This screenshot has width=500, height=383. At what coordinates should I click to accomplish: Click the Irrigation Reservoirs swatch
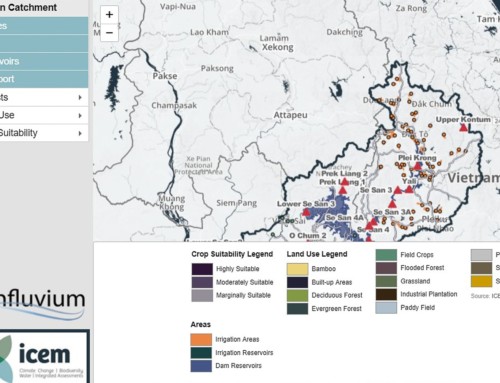[x=201, y=353]
